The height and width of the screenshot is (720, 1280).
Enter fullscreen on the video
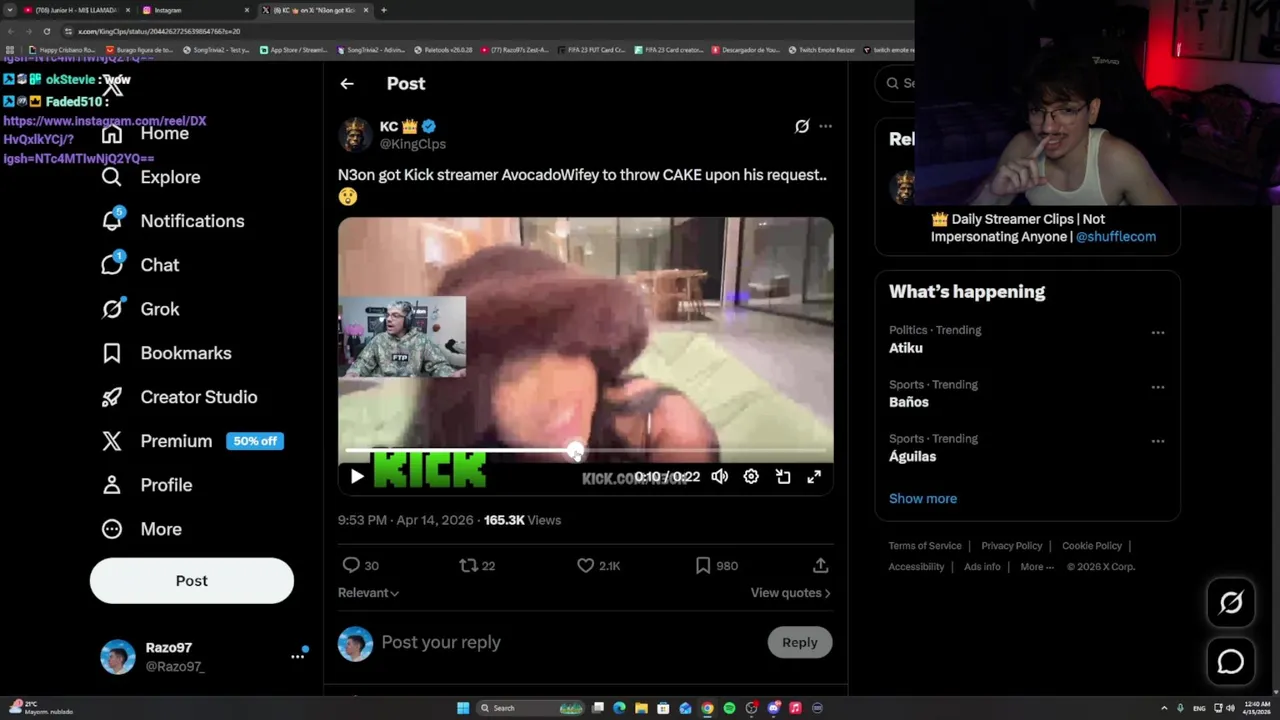click(814, 477)
